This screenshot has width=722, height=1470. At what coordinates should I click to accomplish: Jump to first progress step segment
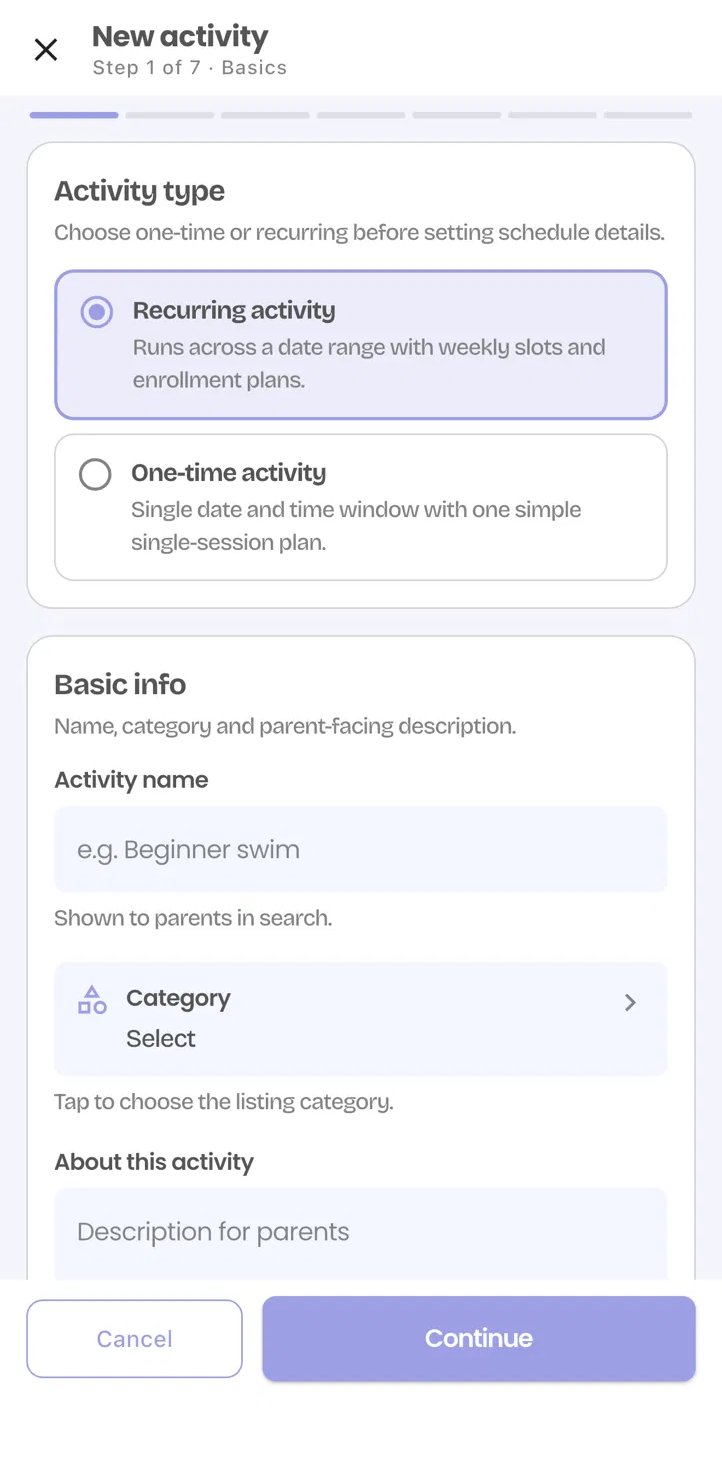coord(74,115)
